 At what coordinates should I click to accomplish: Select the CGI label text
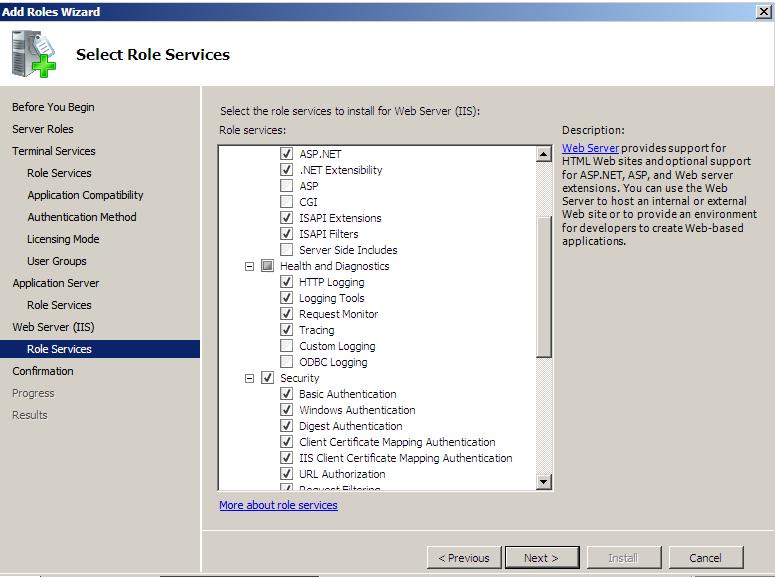[x=308, y=202]
